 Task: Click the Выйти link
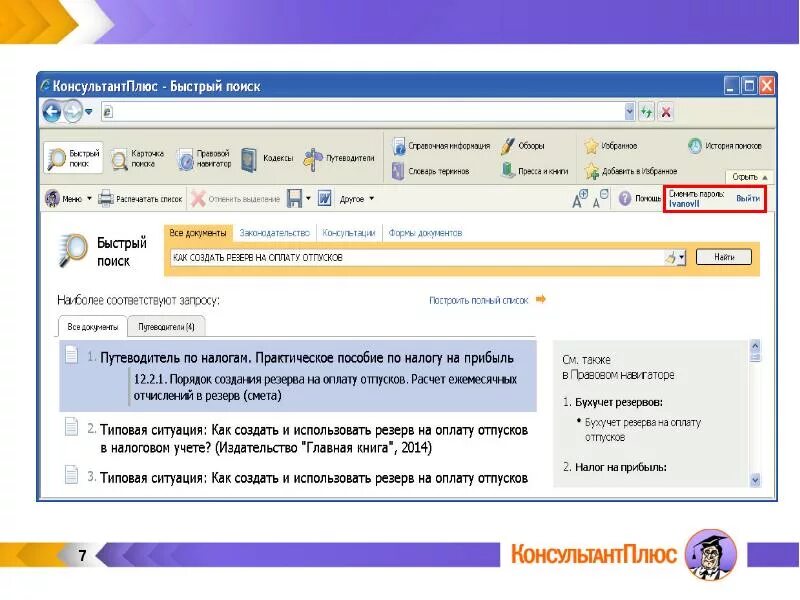pos(748,198)
